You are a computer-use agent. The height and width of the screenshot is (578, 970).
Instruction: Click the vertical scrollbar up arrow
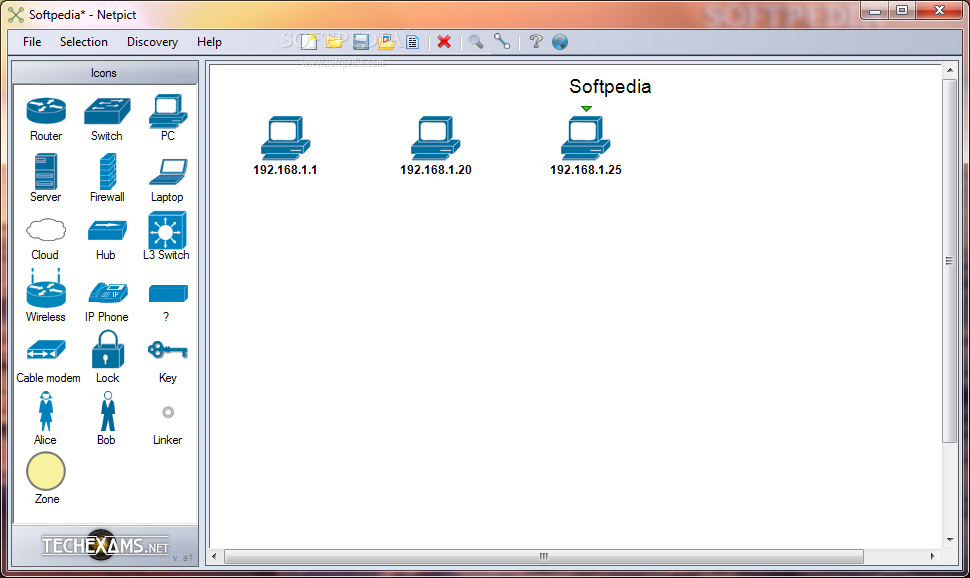coord(950,70)
